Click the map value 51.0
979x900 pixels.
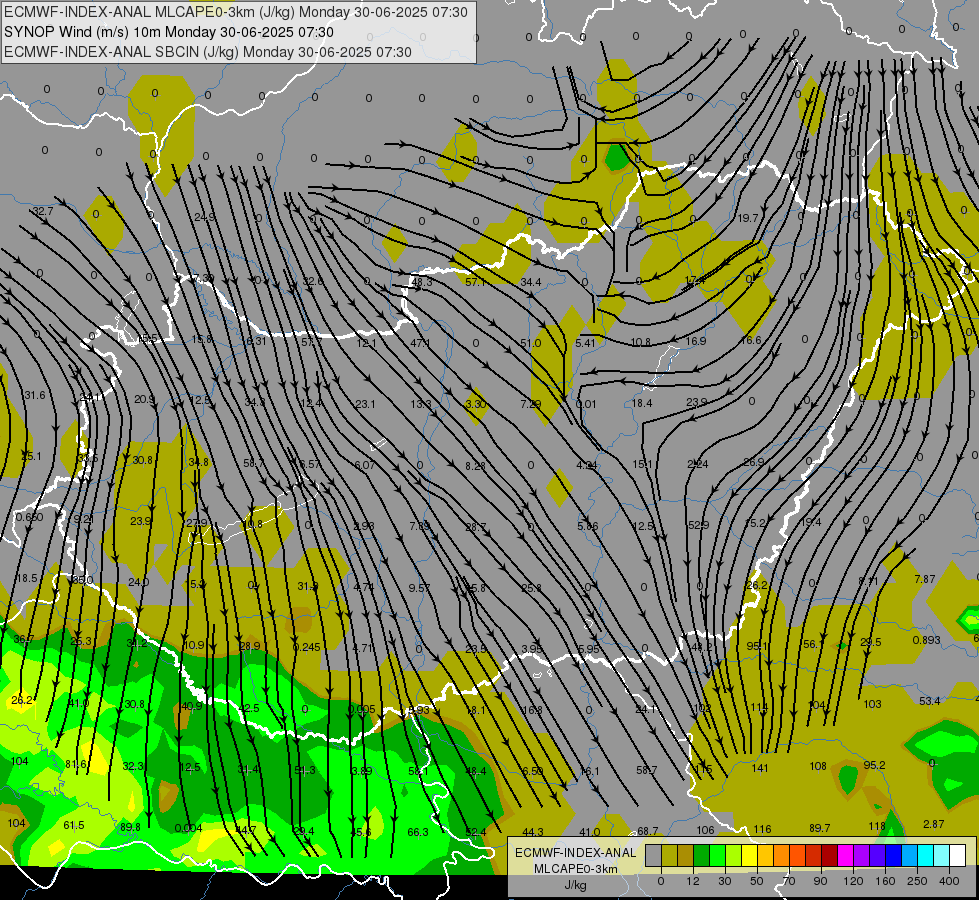click(x=530, y=343)
